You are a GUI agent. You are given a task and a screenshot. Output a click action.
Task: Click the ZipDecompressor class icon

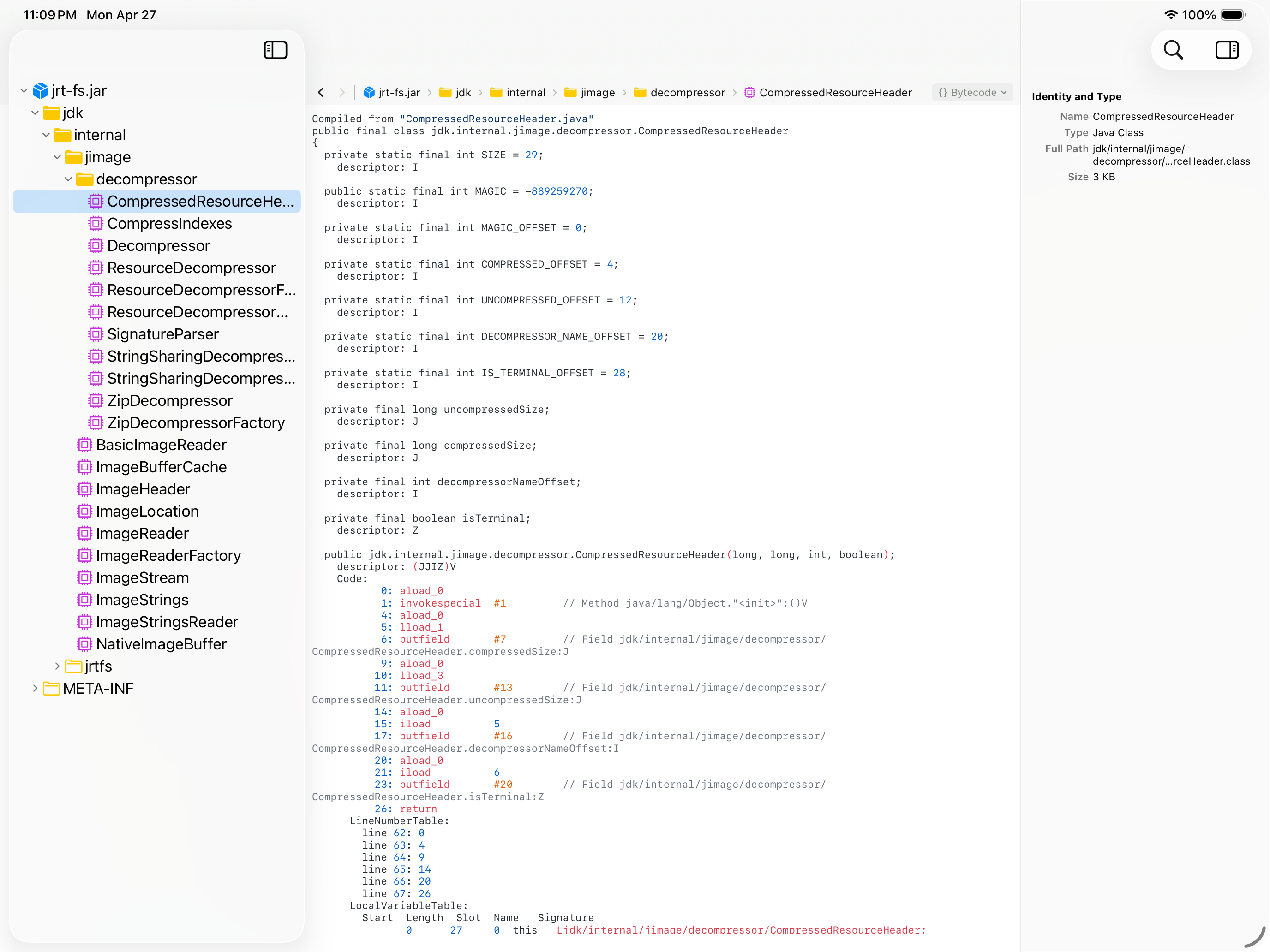[96, 400]
